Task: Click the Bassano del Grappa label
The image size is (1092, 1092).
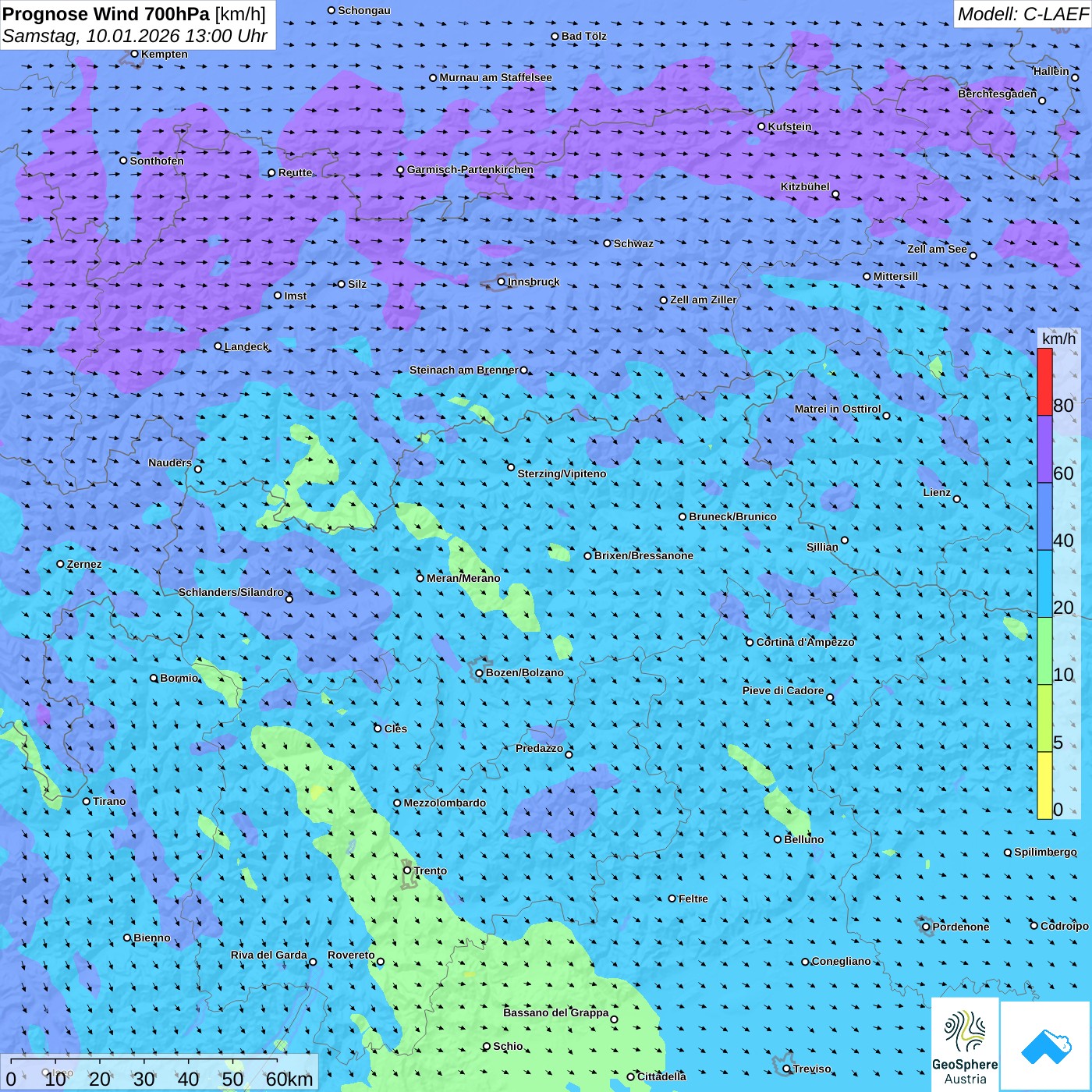Action: (555, 1012)
